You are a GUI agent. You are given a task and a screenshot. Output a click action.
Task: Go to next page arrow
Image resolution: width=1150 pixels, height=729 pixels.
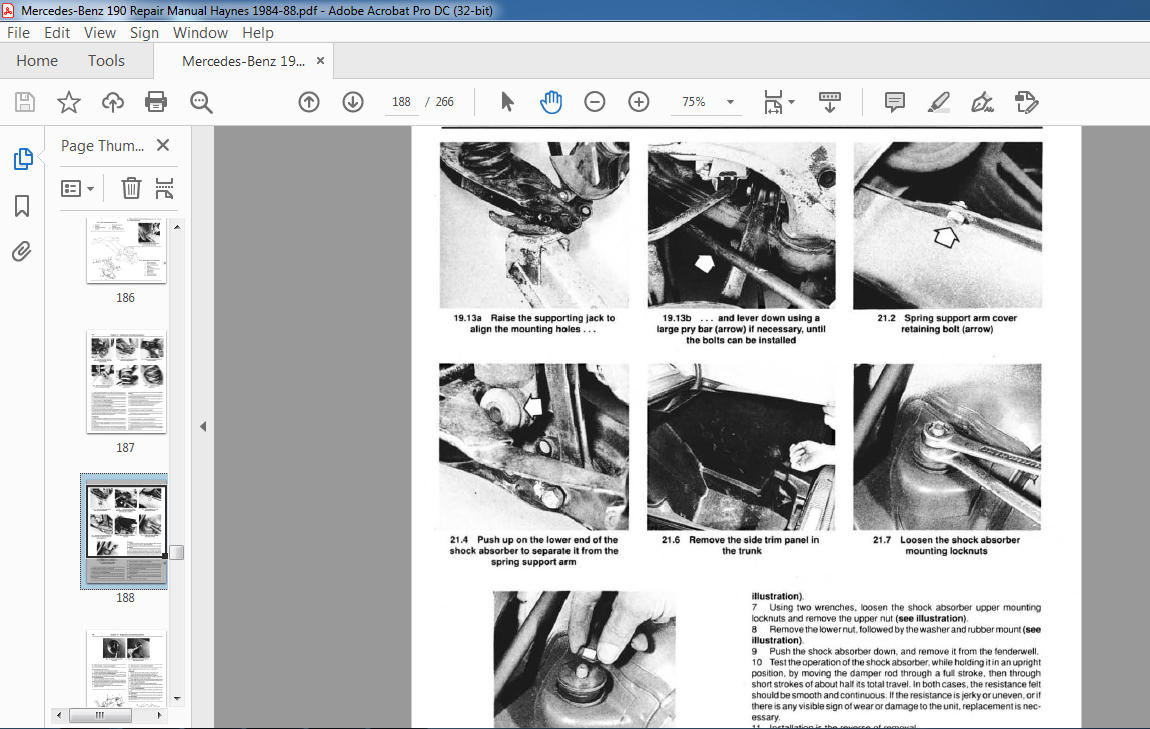(x=353, y=102)
